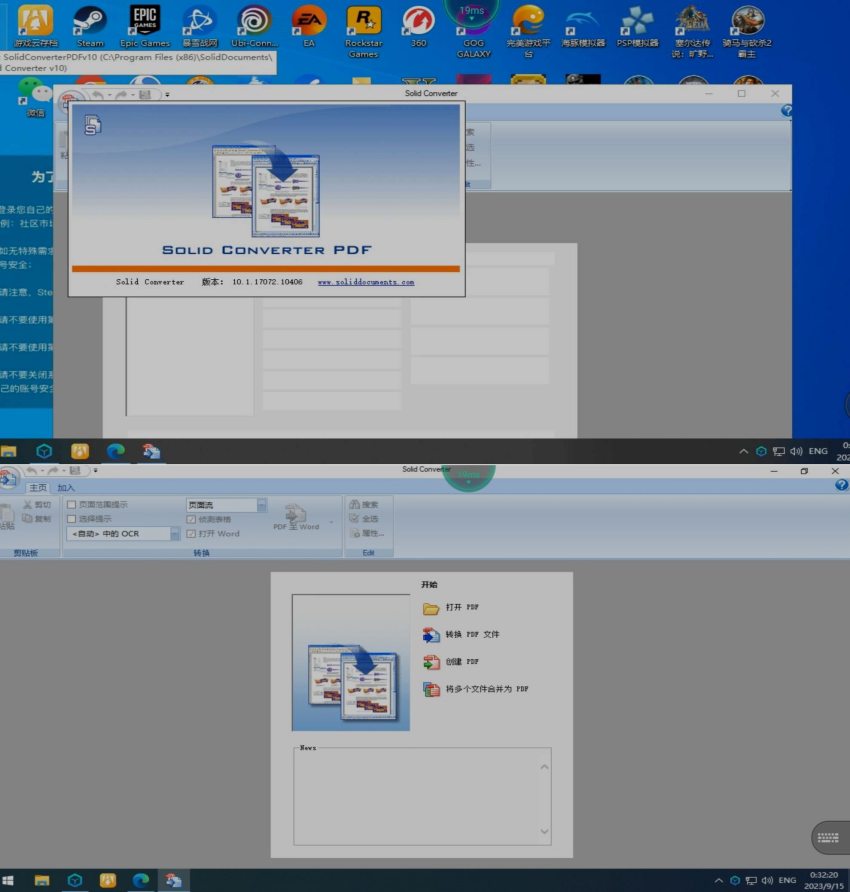Select the PSP模拟器 desktop icon
850x892 pixels.
pos(637,26)
